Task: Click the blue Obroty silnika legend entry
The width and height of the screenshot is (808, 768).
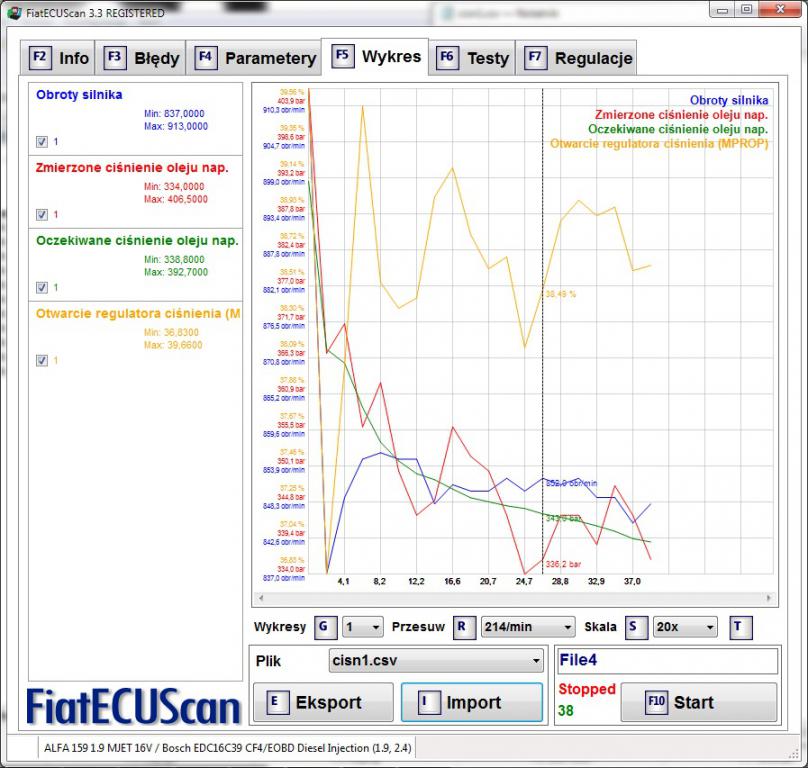Action: [x=729, y=101]
